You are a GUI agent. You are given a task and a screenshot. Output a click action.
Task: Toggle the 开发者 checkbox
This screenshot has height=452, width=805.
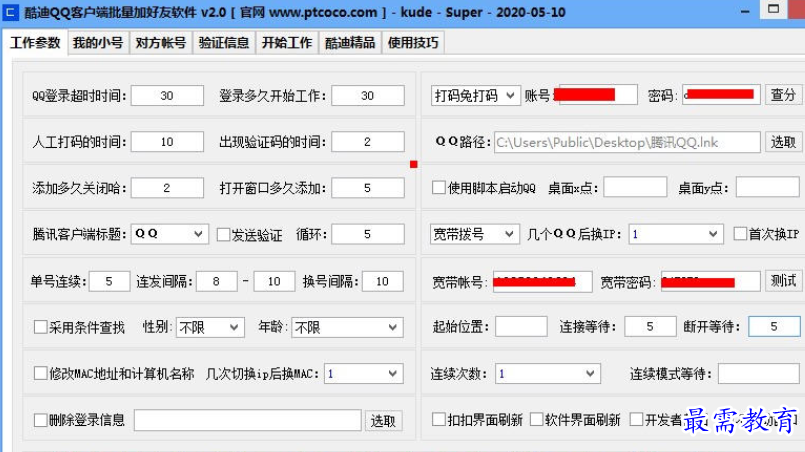tap(636, 419)
